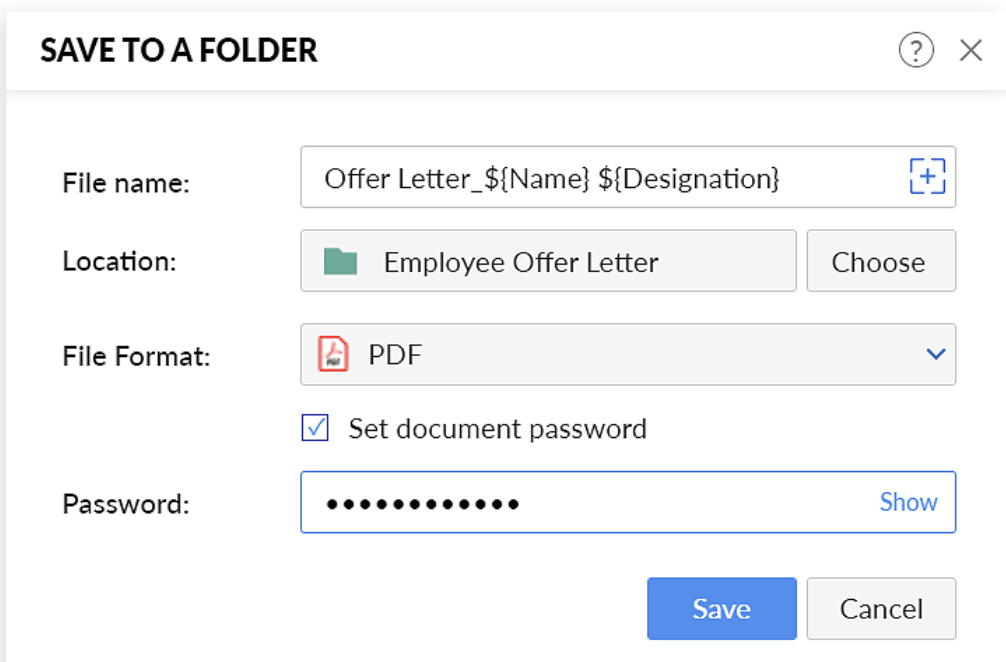Click the File name text field
This screenshot has width=1006, height=662.
(x=628, y=177)
